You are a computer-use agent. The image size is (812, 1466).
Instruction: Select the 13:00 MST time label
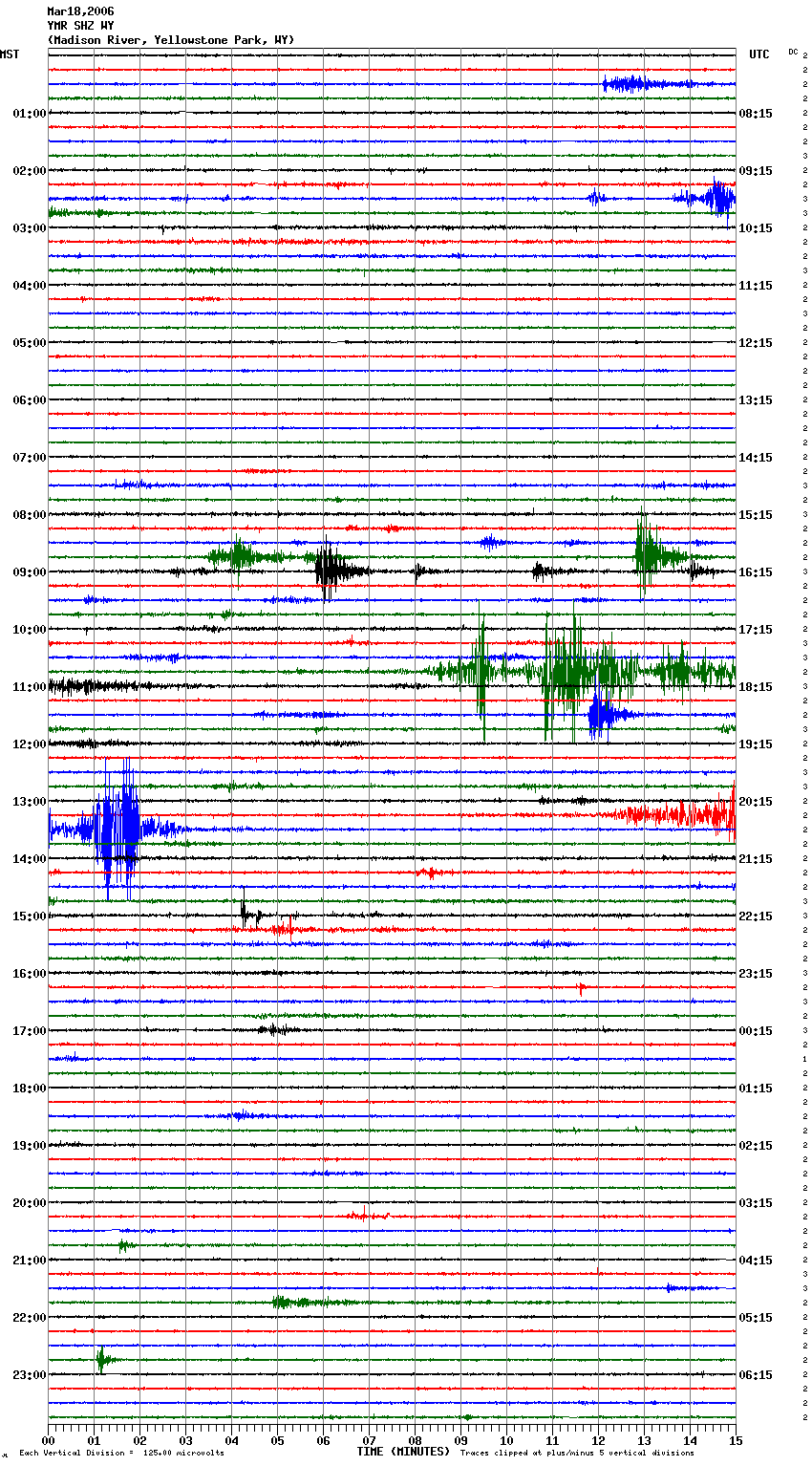point(30,802)
